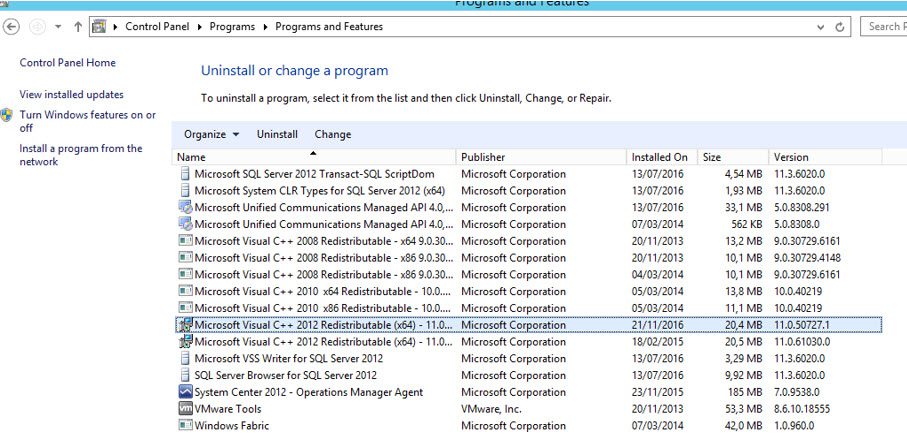Open Control Panel Home link
Viewport: 907px width, 440px height.
point(68,62)
